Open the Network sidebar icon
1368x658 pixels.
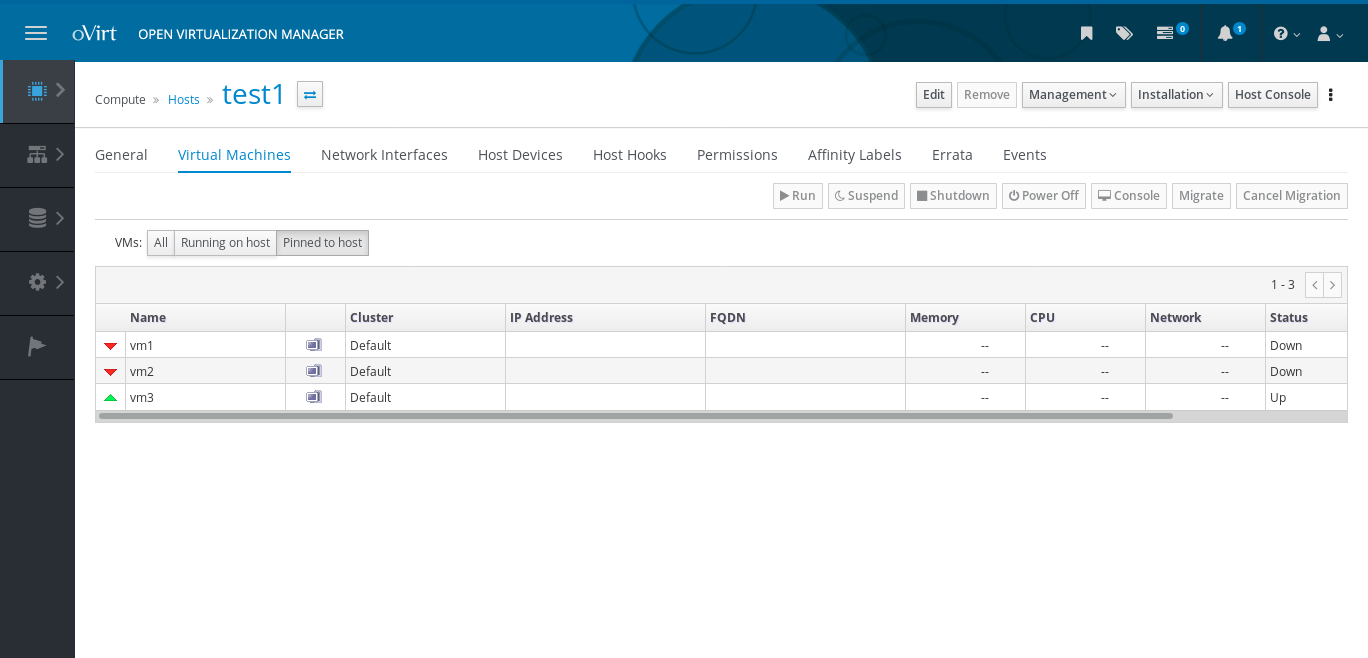click(x=37, y=154)
